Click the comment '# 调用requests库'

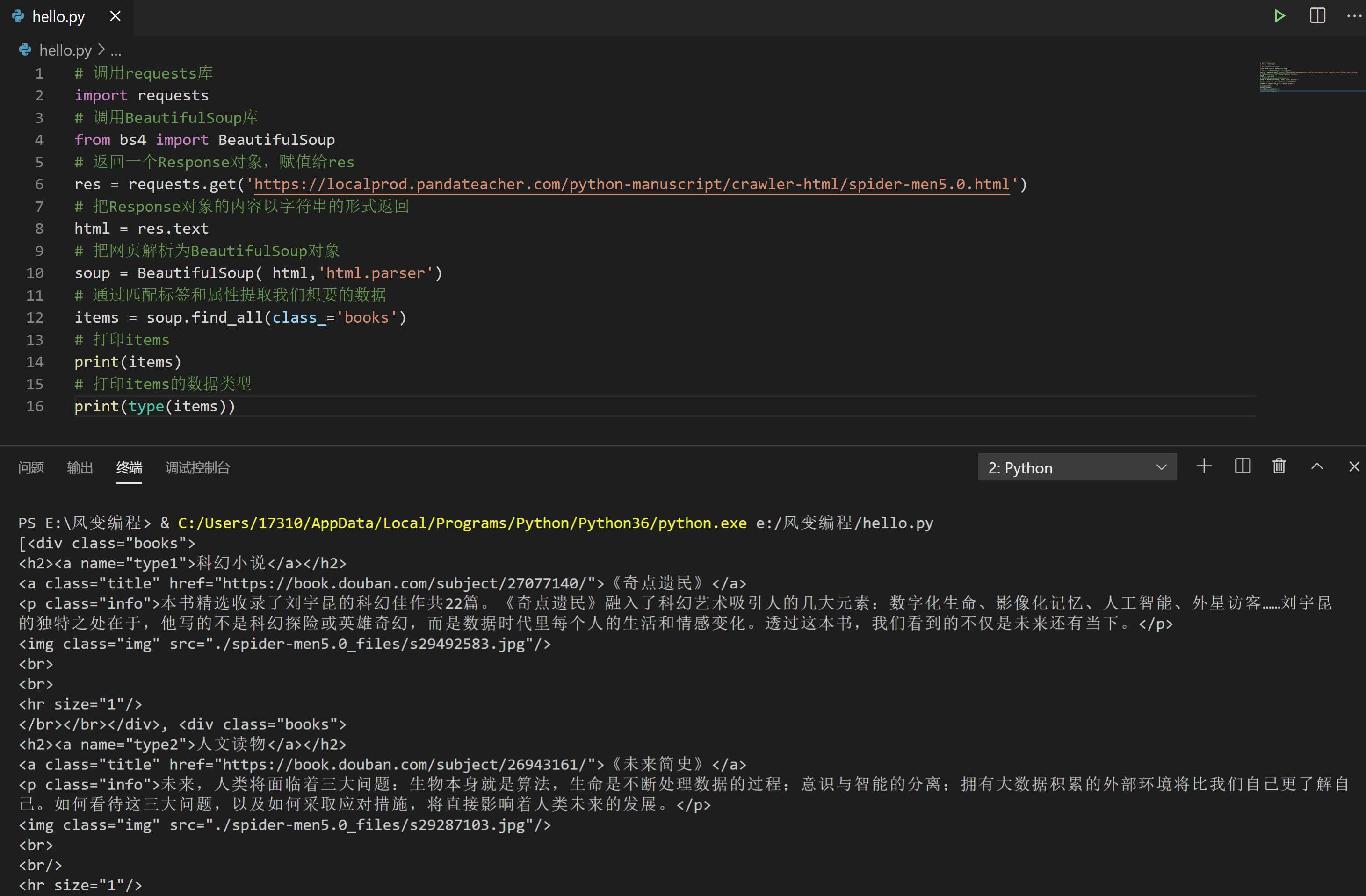tap(144, 73)
